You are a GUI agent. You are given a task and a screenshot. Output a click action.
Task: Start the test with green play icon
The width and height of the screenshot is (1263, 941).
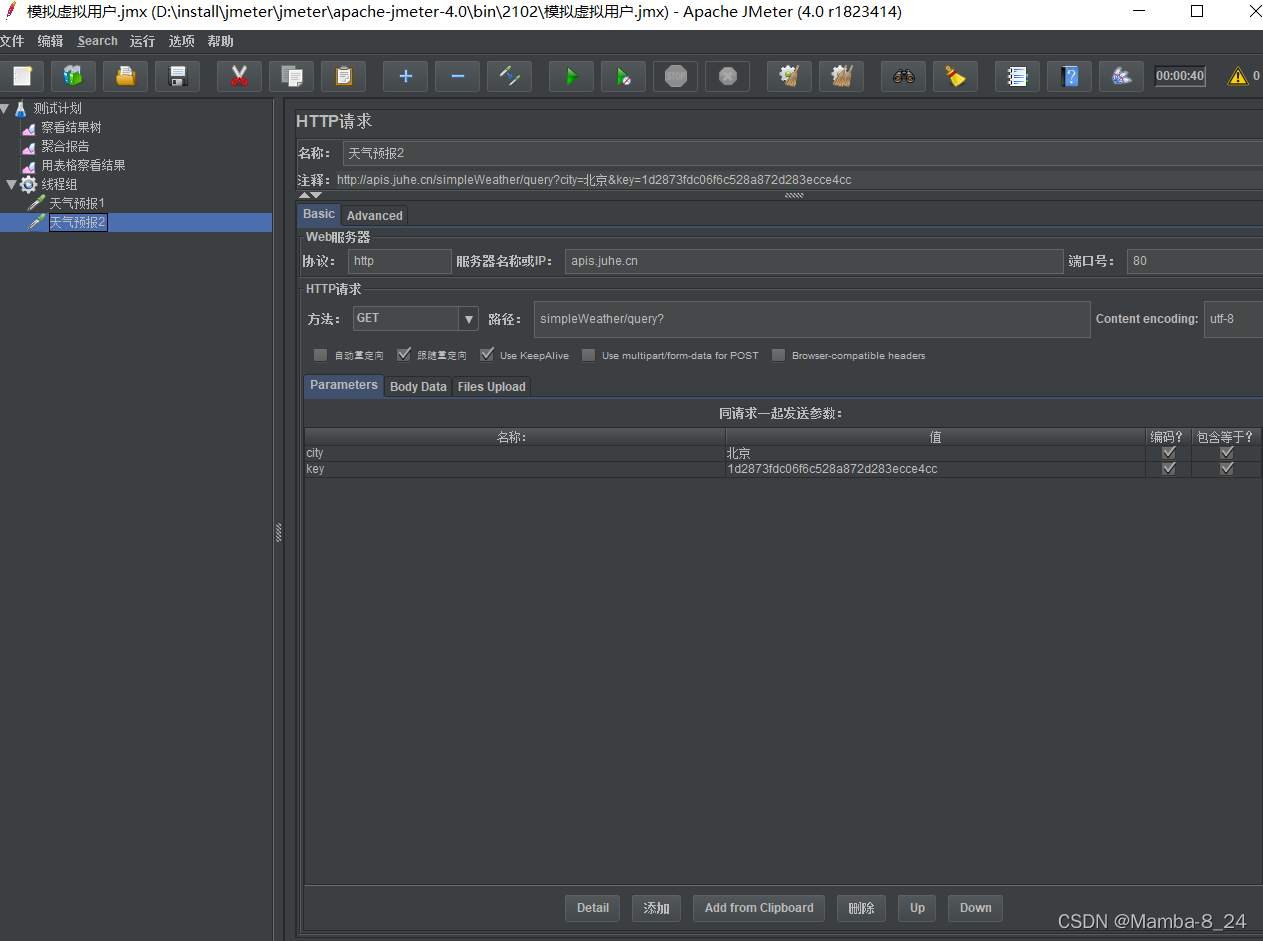point(571,76)
